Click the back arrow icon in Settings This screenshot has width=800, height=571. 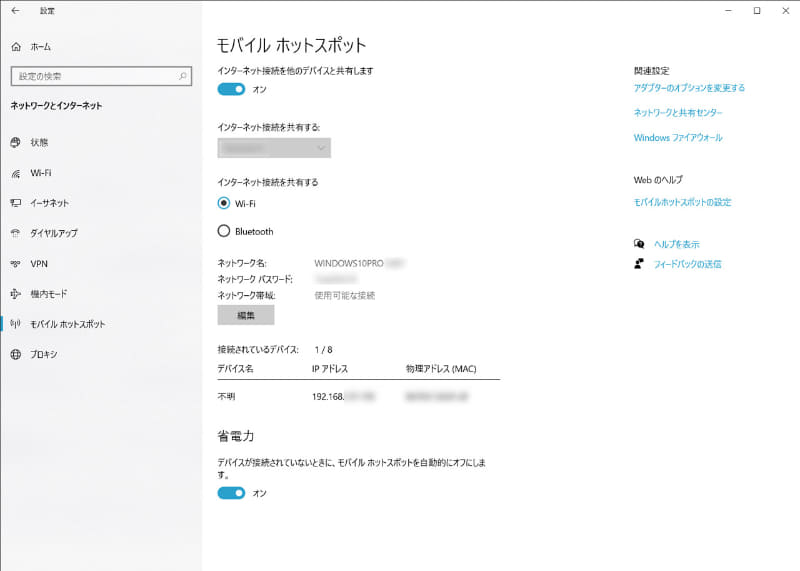point(15,10)
